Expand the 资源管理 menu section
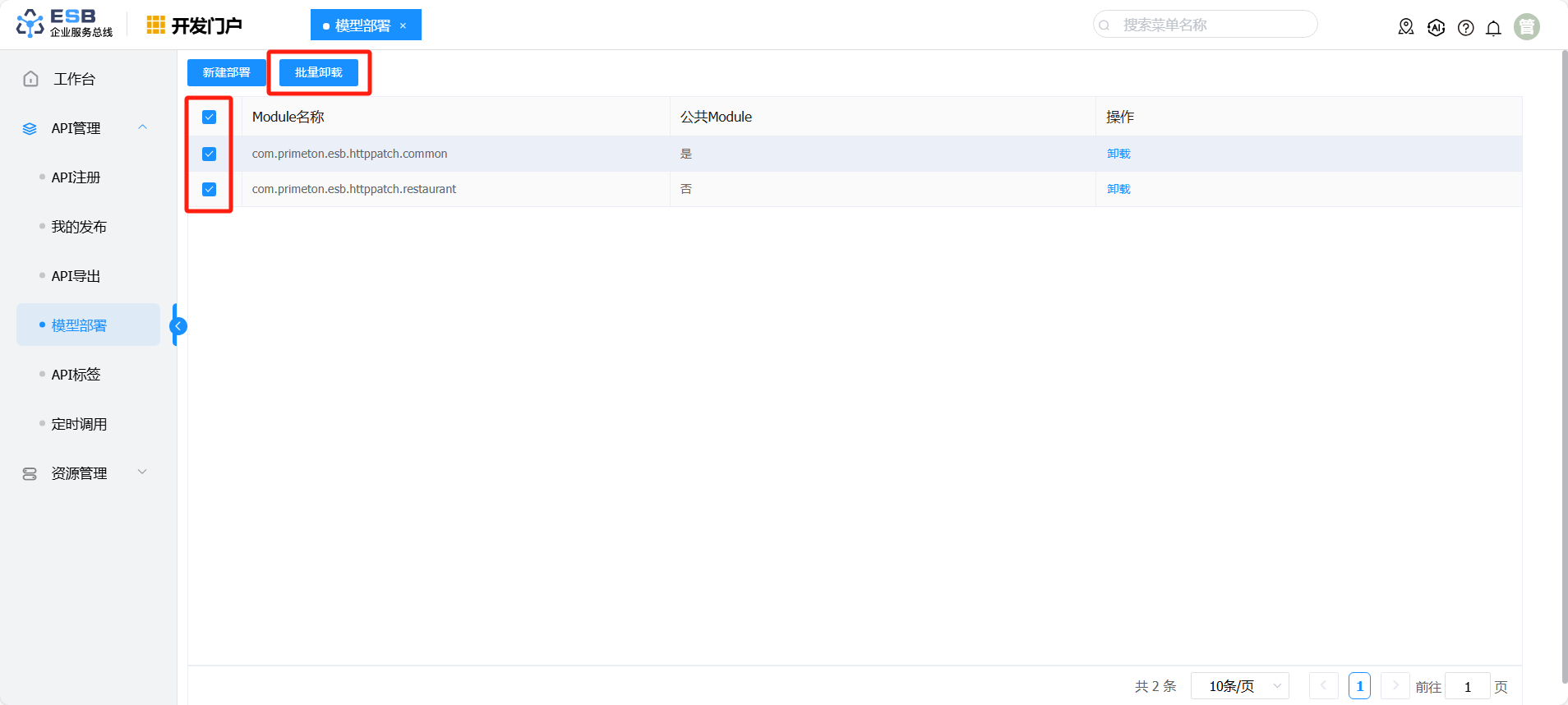The width and height of the screenshot is (1568, 705). (142, 472)
